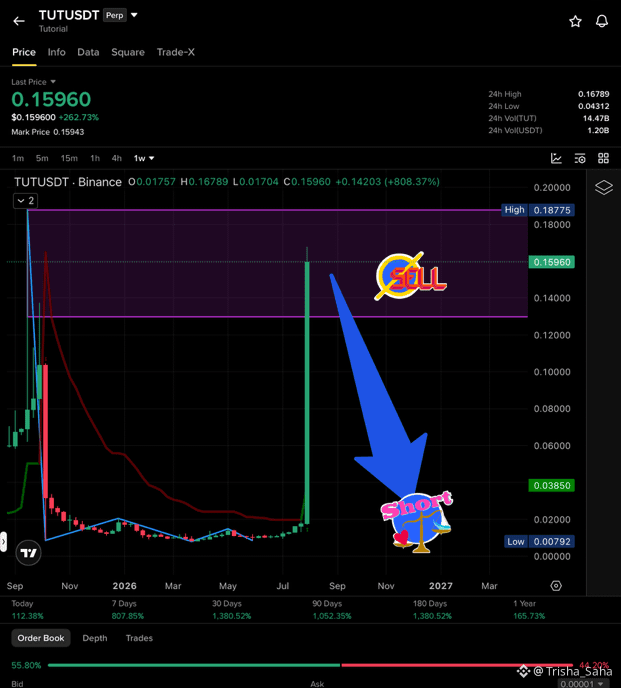Open the chart layout grid icon

click(603, 158)
